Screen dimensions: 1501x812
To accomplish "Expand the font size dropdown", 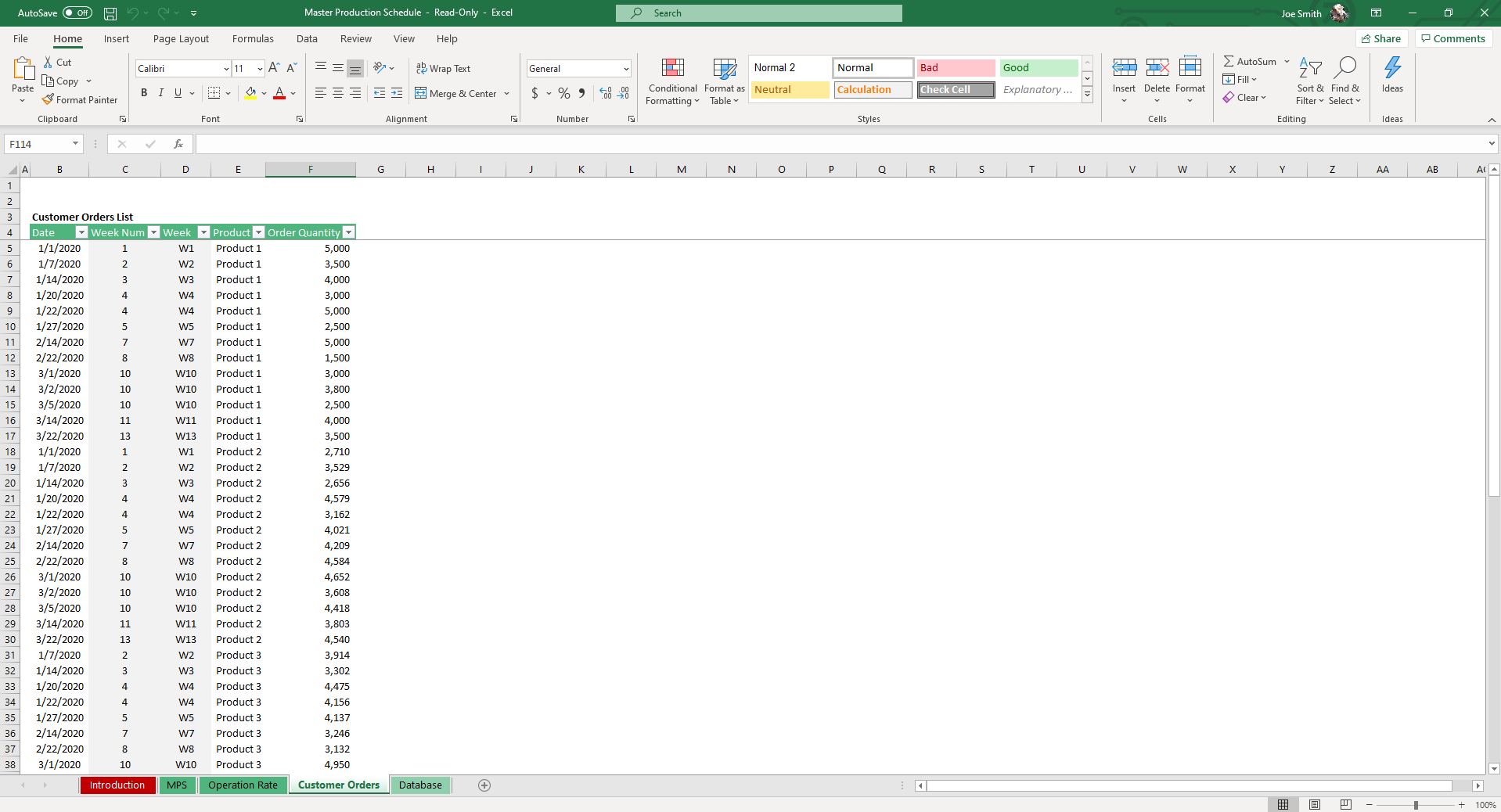I will pos(260,69).
